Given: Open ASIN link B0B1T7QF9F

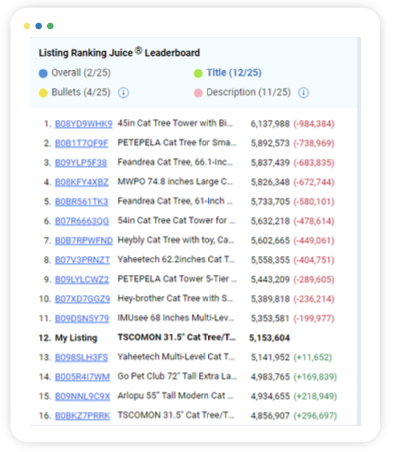Looking at the screenshot, I should click(82, 143).
